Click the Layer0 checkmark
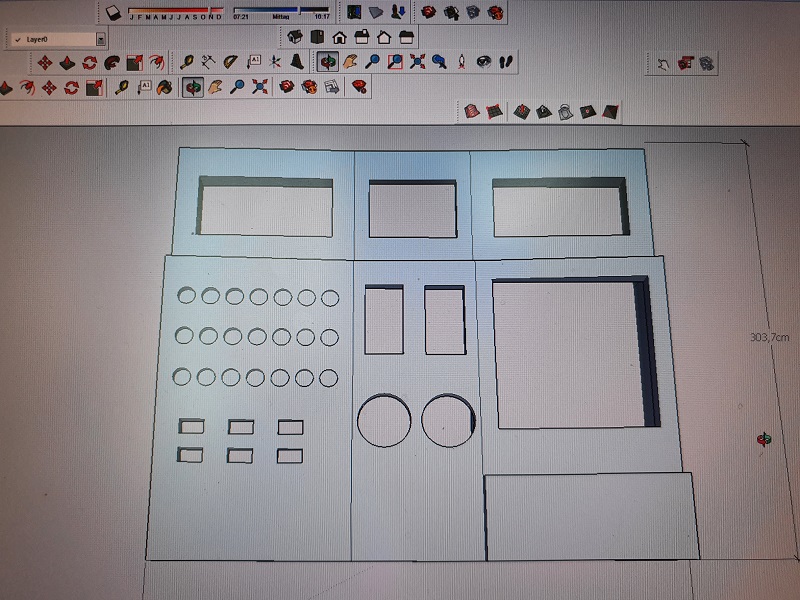Viewport: 800px width, 600px height. click(x=17, y=39)
